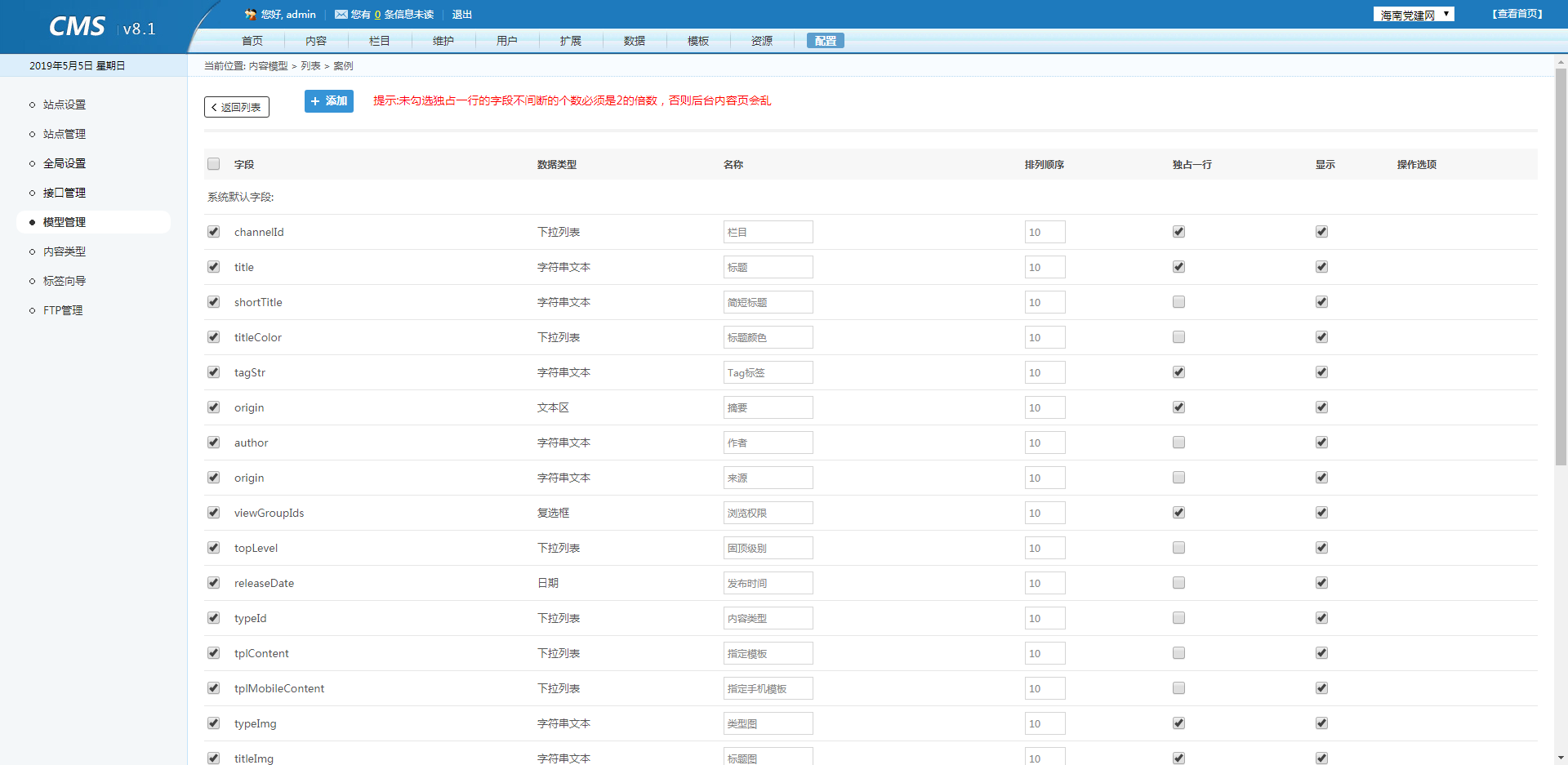Click the 返回列表 button
The image size is (1568, 765).
pyautogui.click(x=237, y=107)
